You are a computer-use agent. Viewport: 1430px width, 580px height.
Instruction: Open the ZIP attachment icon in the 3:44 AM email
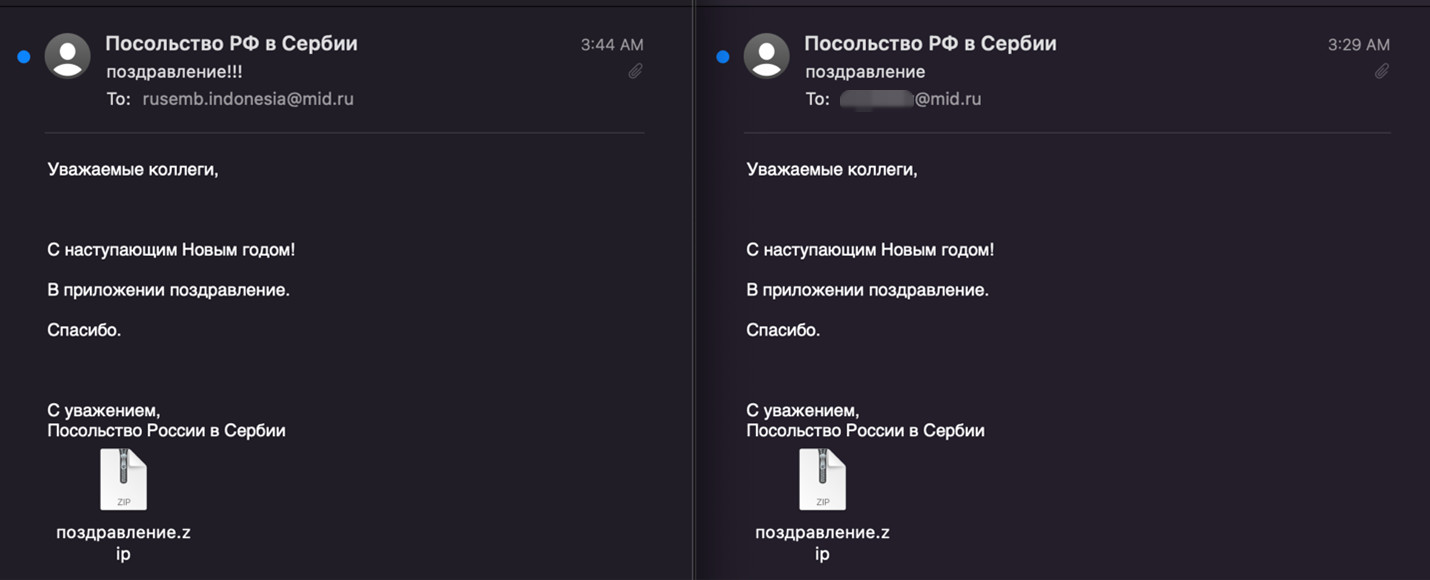click(123, 480)
